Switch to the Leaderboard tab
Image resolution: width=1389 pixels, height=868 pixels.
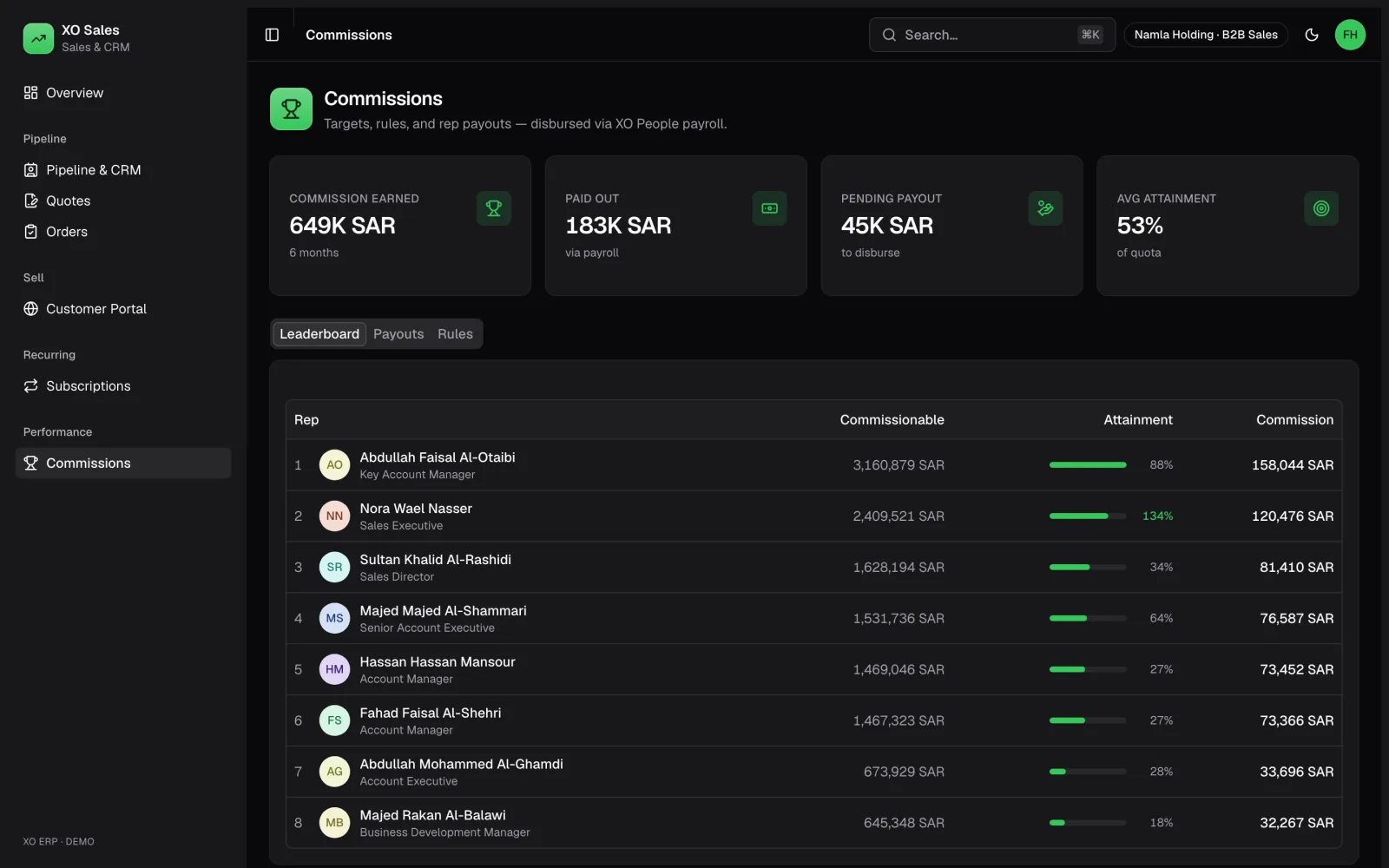click(319, 334)
